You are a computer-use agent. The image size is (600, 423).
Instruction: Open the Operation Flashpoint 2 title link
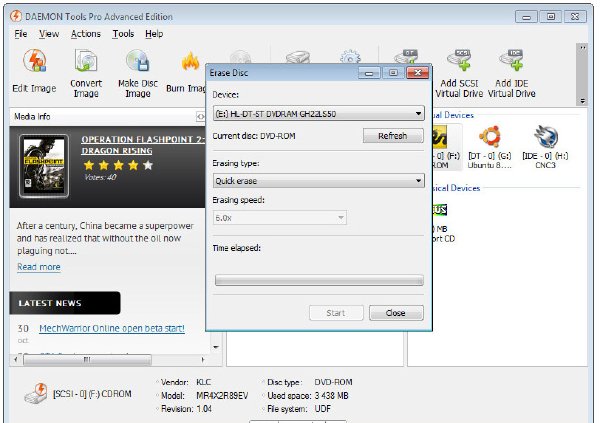pos(143,145)
